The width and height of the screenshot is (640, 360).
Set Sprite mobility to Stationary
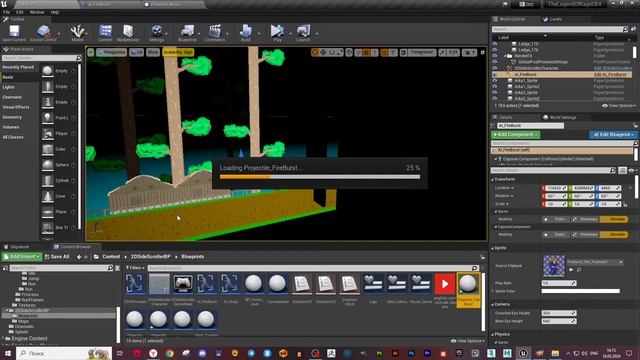pyautogui.click(x=585, y=219)
